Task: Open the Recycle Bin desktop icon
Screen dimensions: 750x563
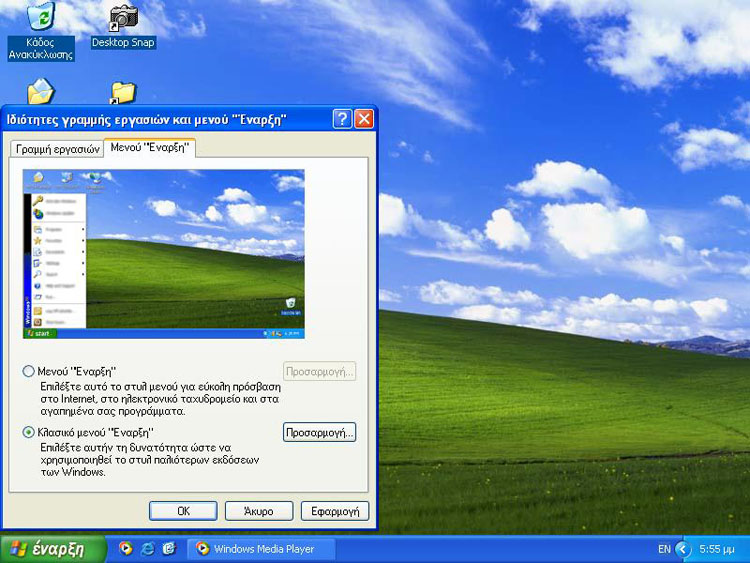Action: point(41,31)
